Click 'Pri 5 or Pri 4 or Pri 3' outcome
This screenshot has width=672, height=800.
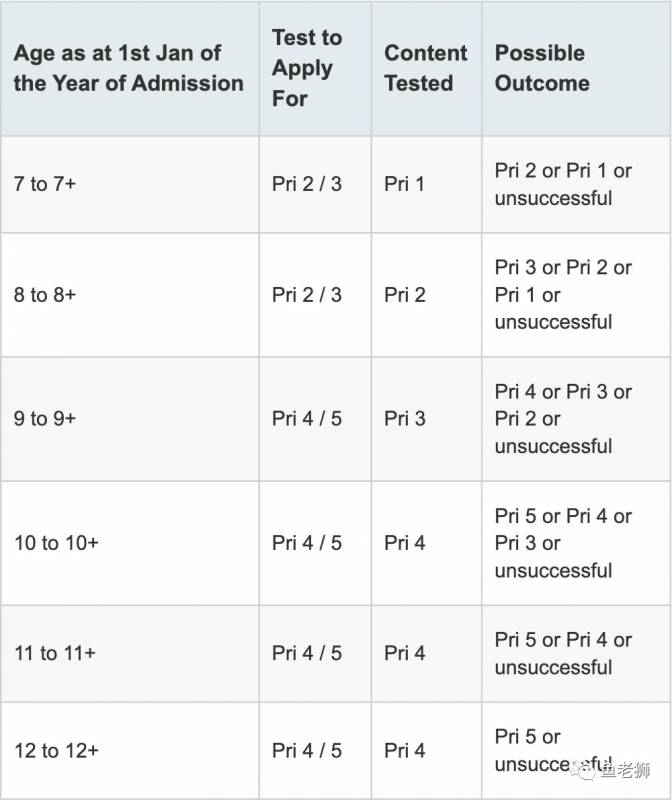562,543
